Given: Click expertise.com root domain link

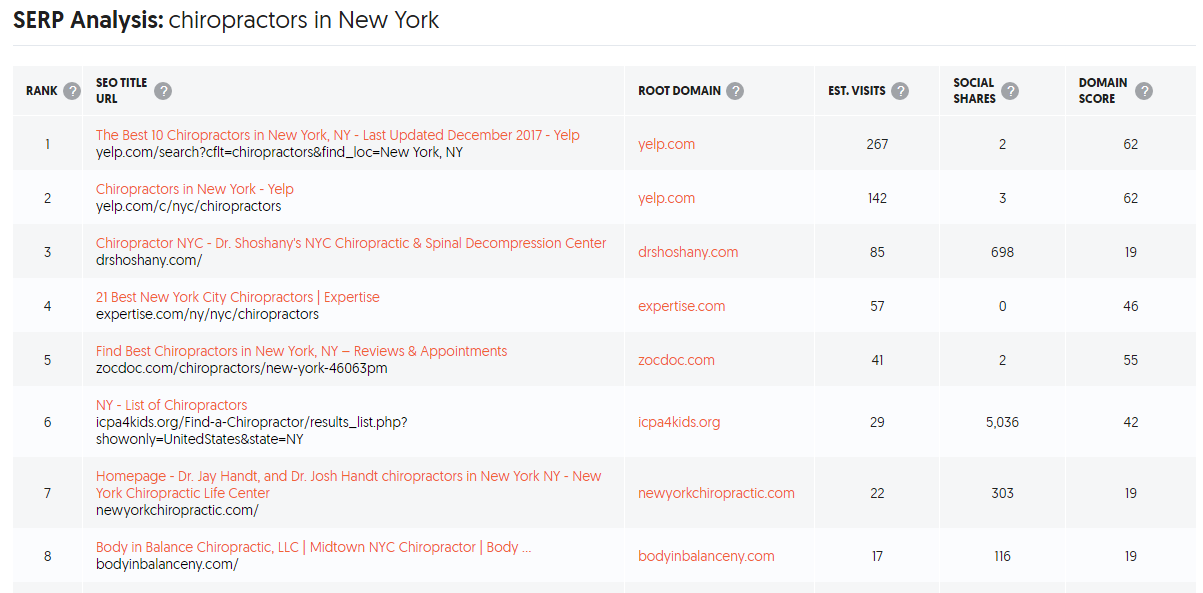Looking at the screenshot, I should 682,306.
